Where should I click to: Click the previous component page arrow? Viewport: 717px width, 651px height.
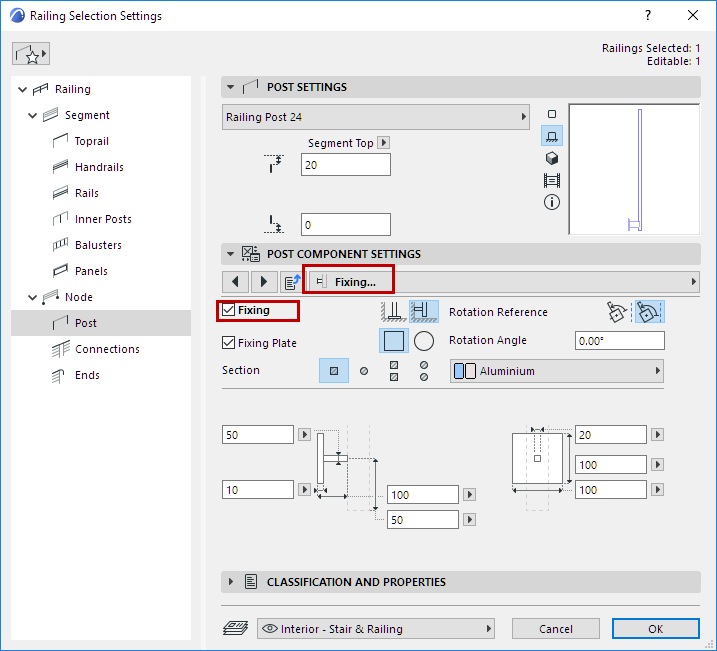(235, 281)
